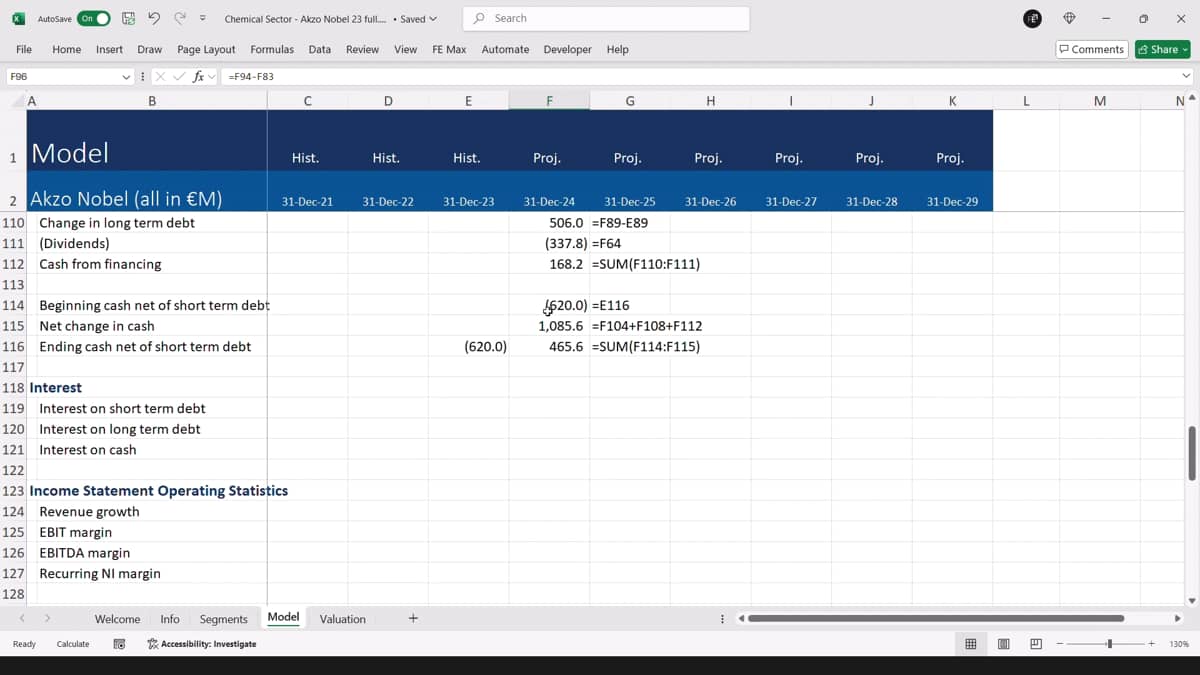This screenshot has height=675, width=1200.
Task: Click Accessibility: Investigate in status bar
Action: [202, 644]
